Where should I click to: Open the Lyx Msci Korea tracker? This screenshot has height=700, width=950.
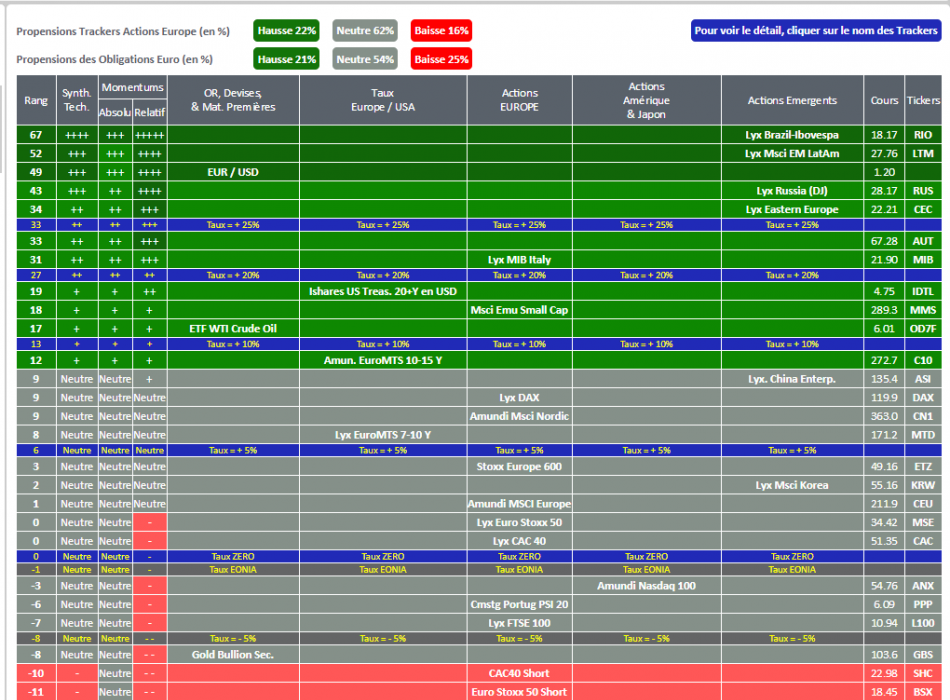(x=791, y=485)
